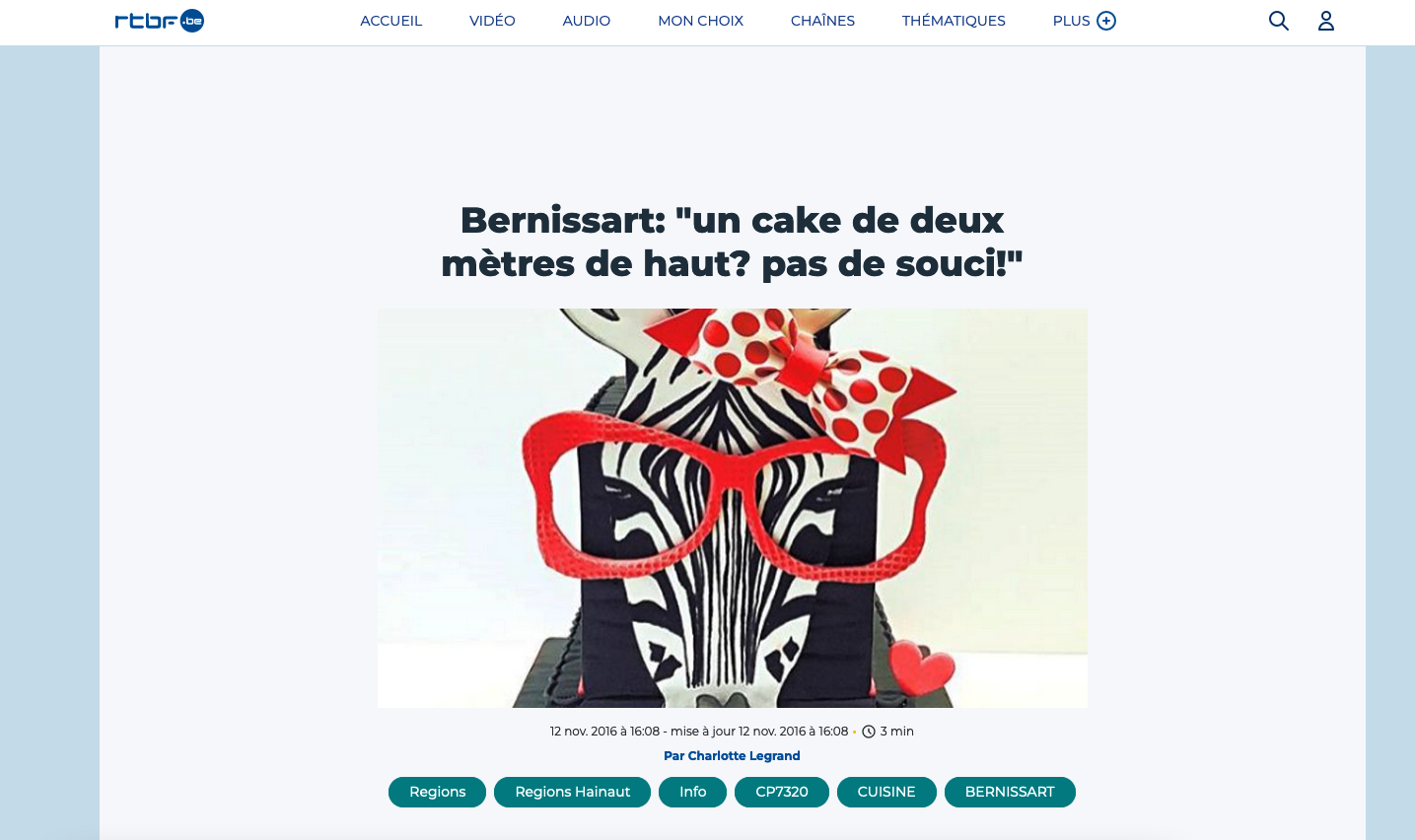Expand the PLUS menu circle icon
The image size is (1415, 840).
point(1106,21)
